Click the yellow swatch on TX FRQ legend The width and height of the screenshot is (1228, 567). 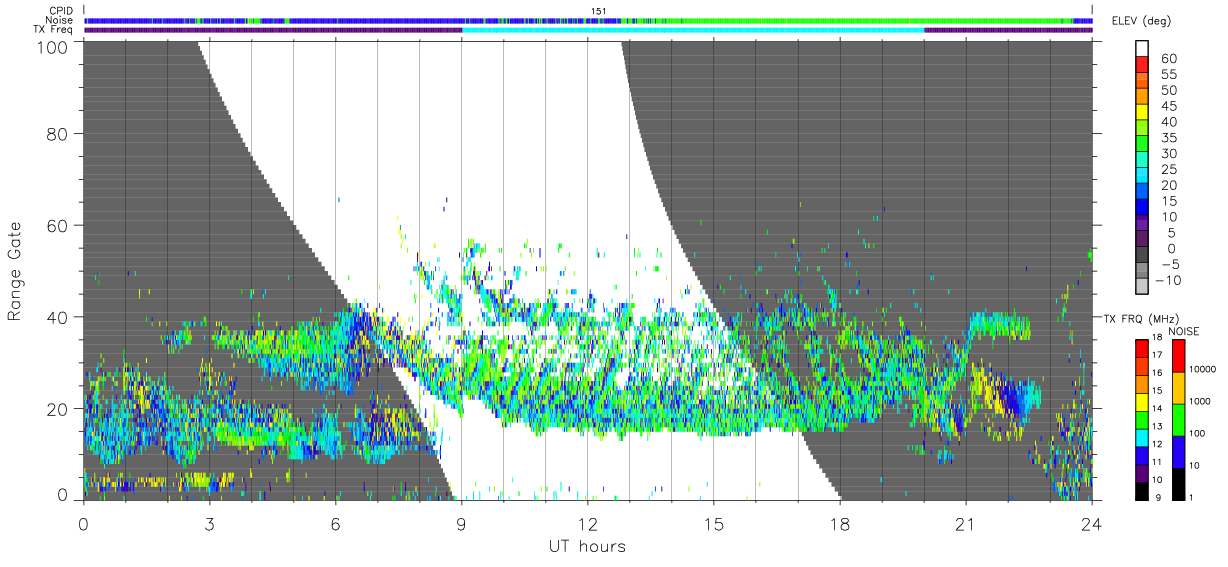click(1142, 400)
